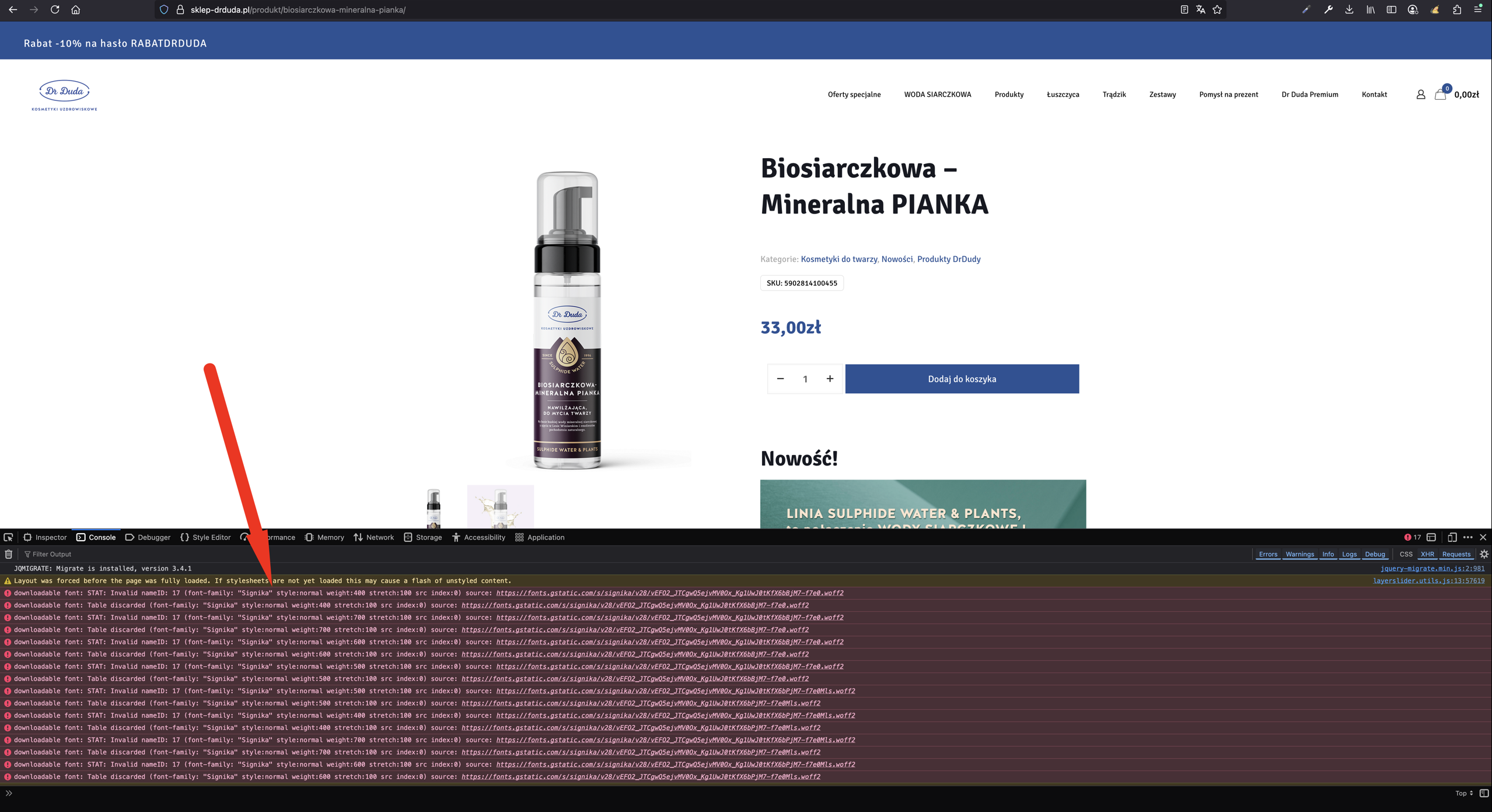Open the Downloads panel
This screenshot has height=812, width=1492.
pyautogui.click(x=1349, y=10)
